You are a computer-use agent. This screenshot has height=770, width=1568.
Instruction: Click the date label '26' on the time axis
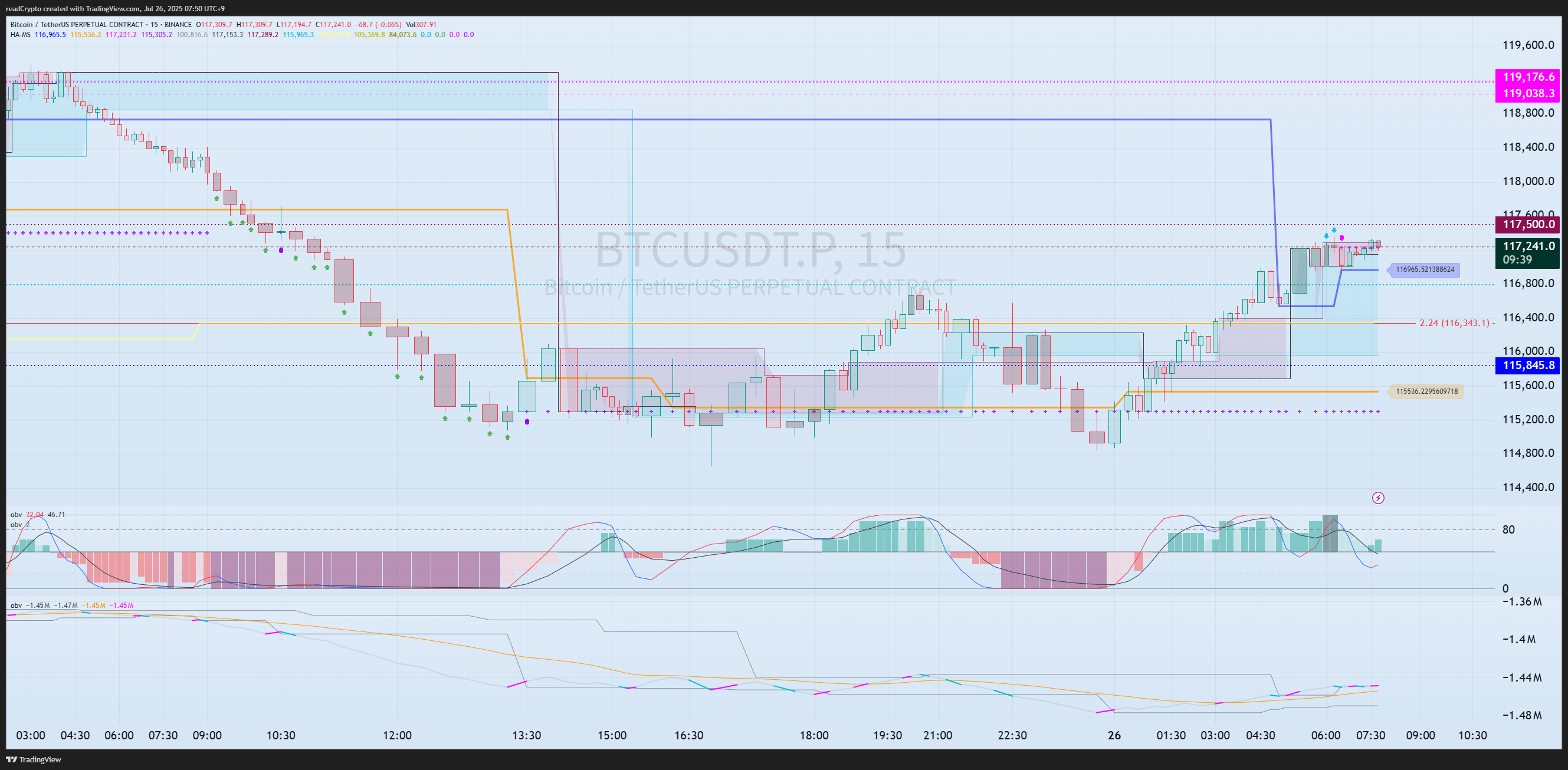[x=1114, y=735]
